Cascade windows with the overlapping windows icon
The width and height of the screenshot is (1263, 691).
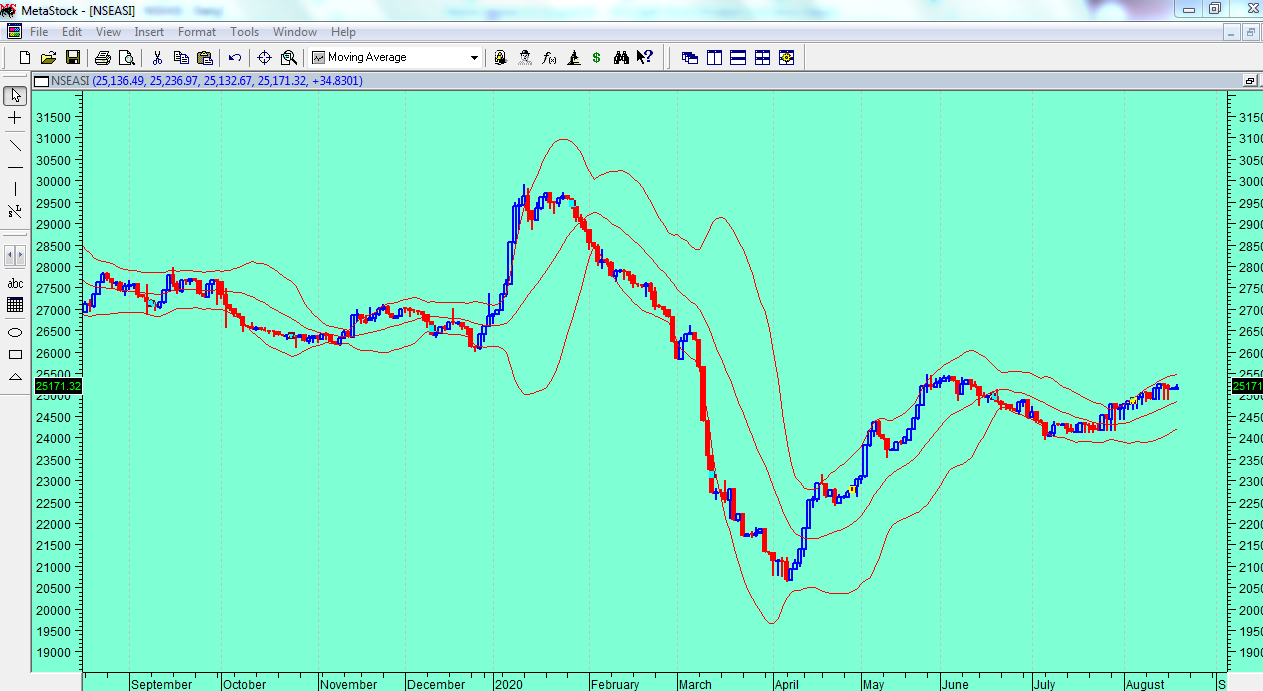(690, 58)
